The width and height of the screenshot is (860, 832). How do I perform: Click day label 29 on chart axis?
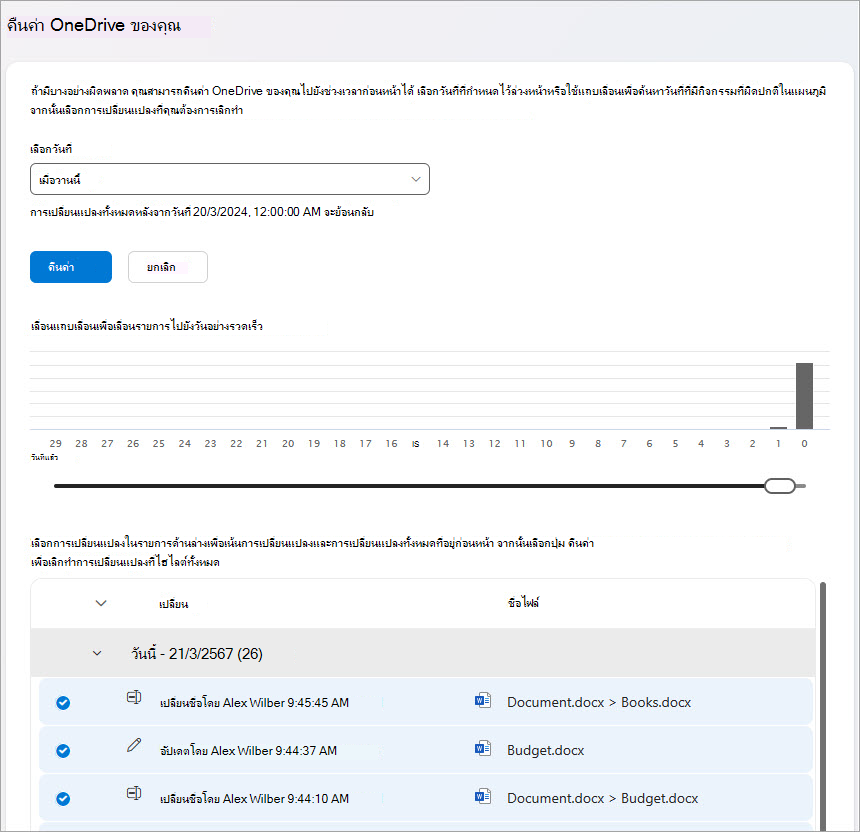click(55, 443)
